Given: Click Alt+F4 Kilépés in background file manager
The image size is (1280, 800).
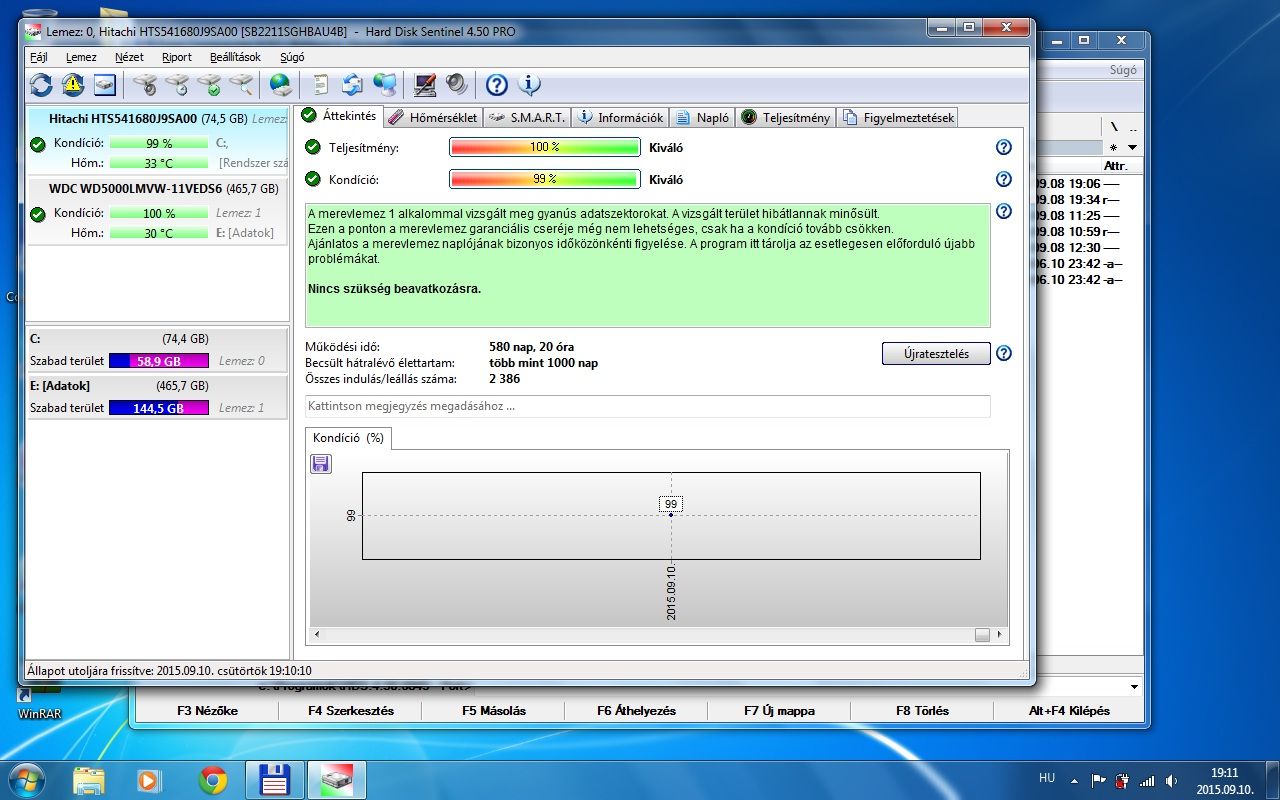Looking at the screenshot, I should click(1069, 711).
